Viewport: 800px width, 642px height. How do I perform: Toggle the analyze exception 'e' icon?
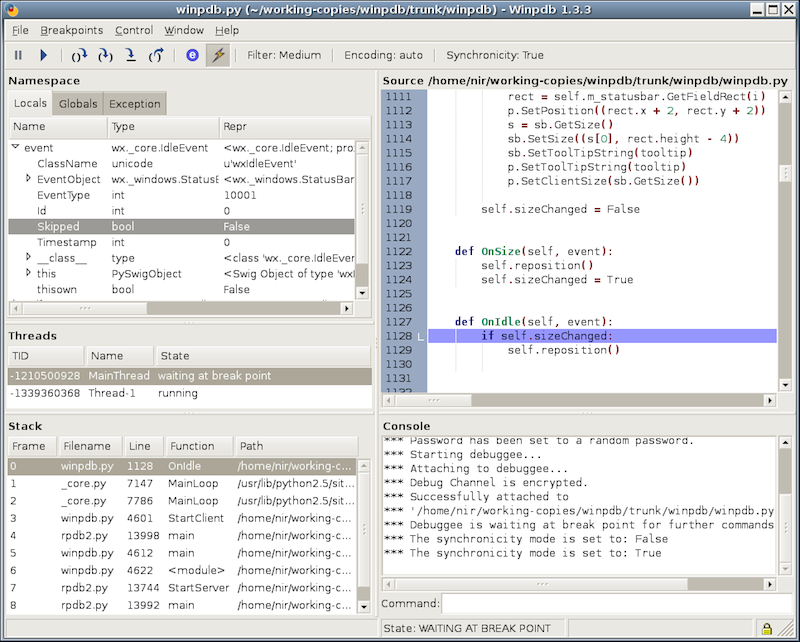tap(193, 56)
